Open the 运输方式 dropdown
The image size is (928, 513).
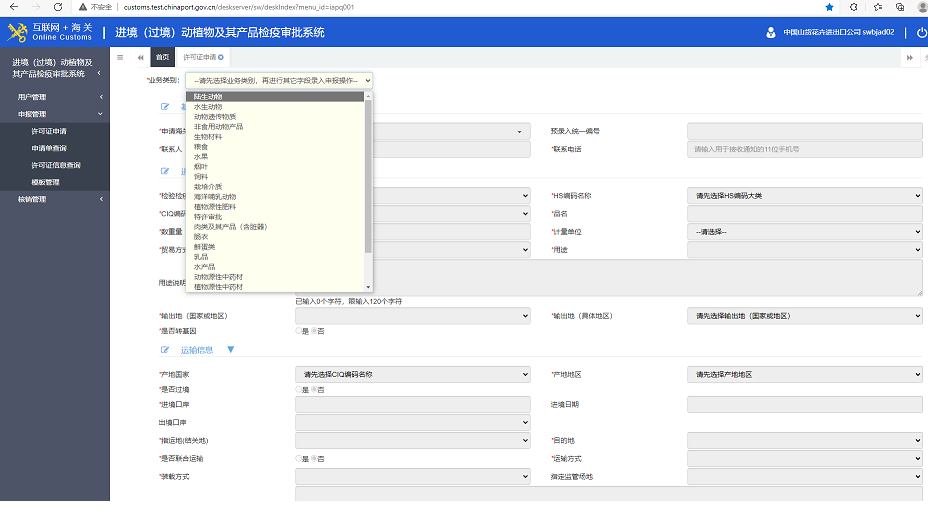pos(804,459)
